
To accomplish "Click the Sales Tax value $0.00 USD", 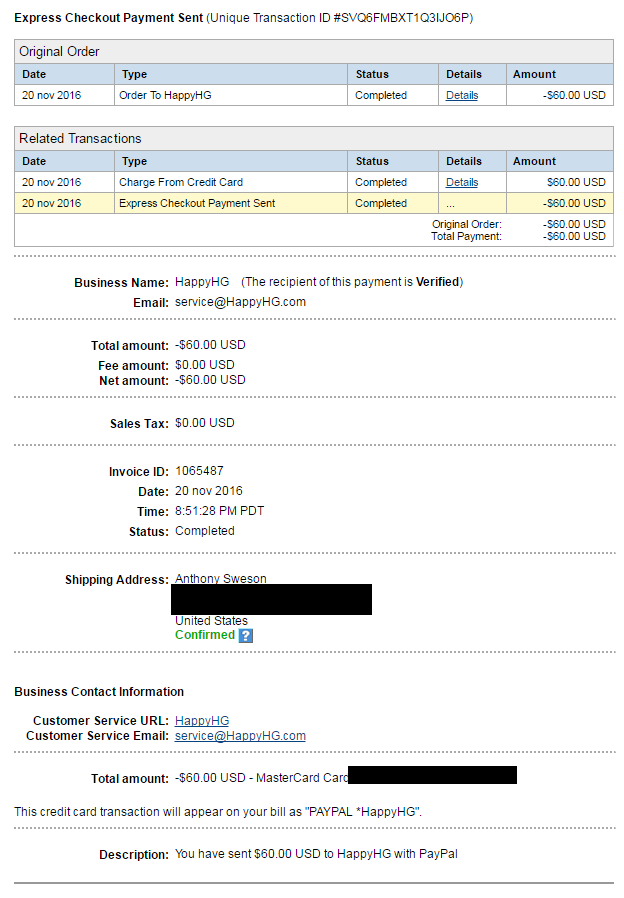I will [x=205, y=423].
